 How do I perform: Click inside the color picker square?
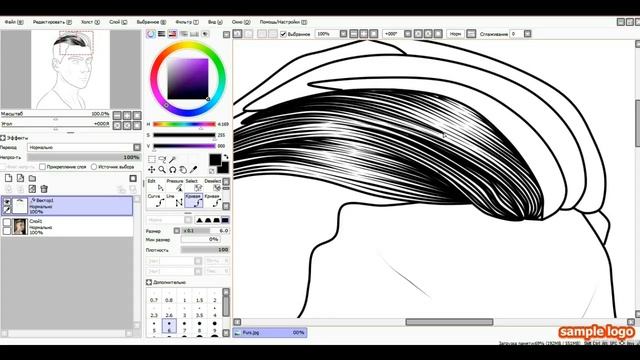pos(188,78)
